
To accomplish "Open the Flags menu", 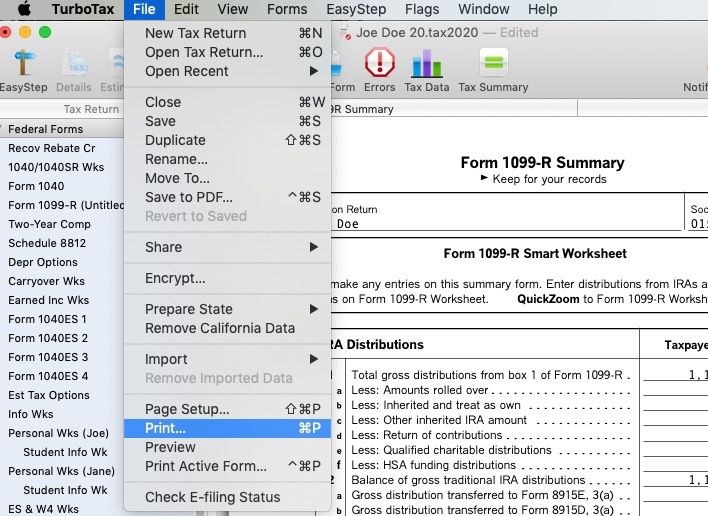I will [422, 9].
